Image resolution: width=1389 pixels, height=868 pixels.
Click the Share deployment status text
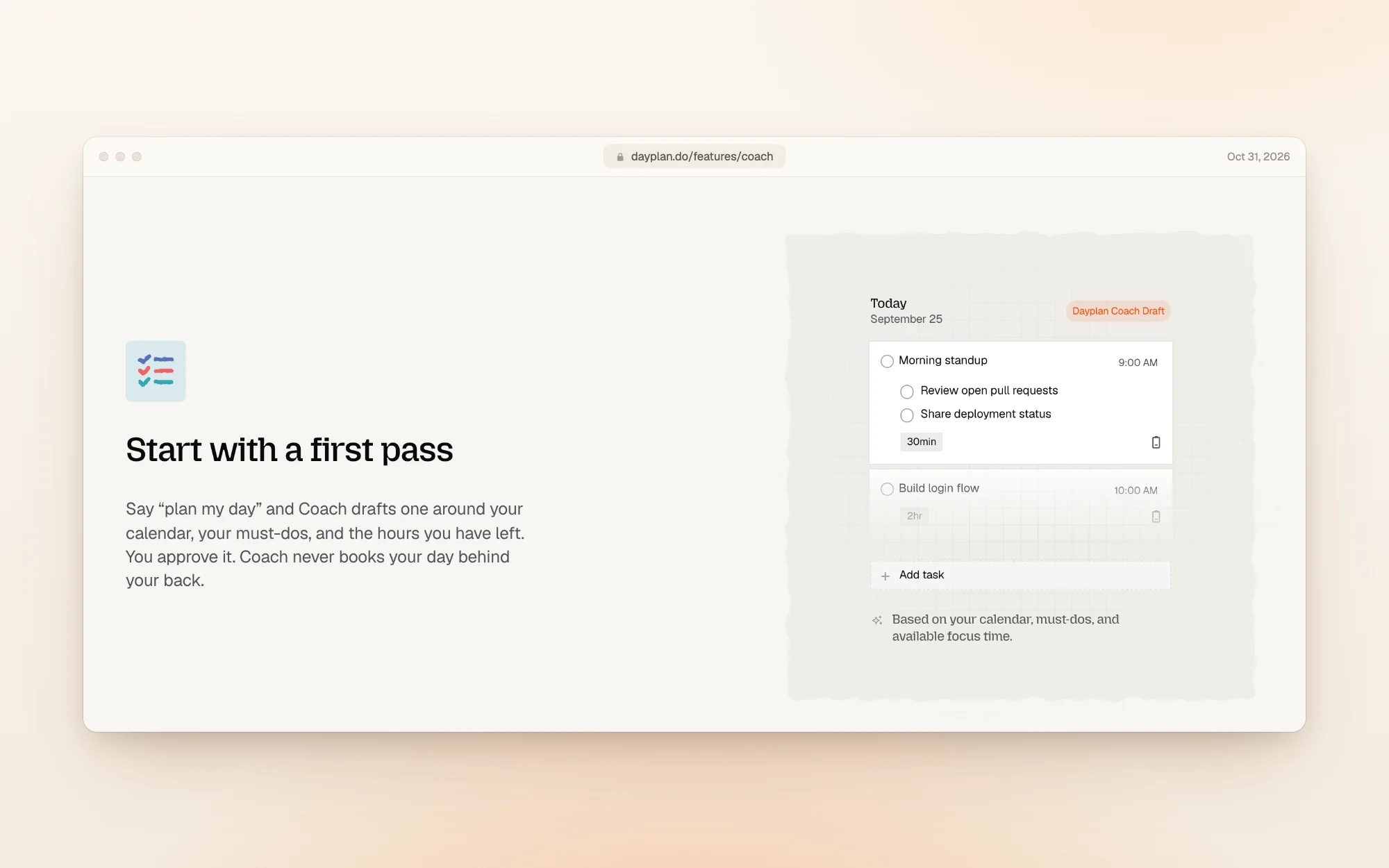pos(985,414)
